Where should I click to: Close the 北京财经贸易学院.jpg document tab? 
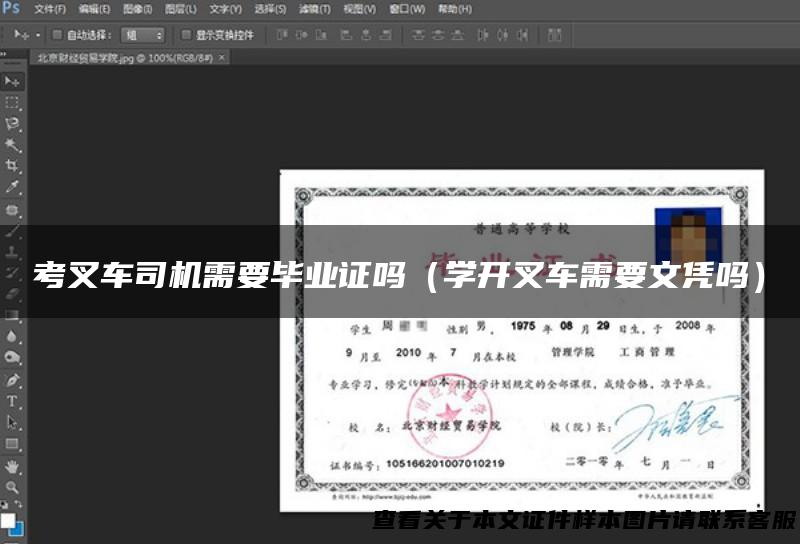click(x=222, y=58)
